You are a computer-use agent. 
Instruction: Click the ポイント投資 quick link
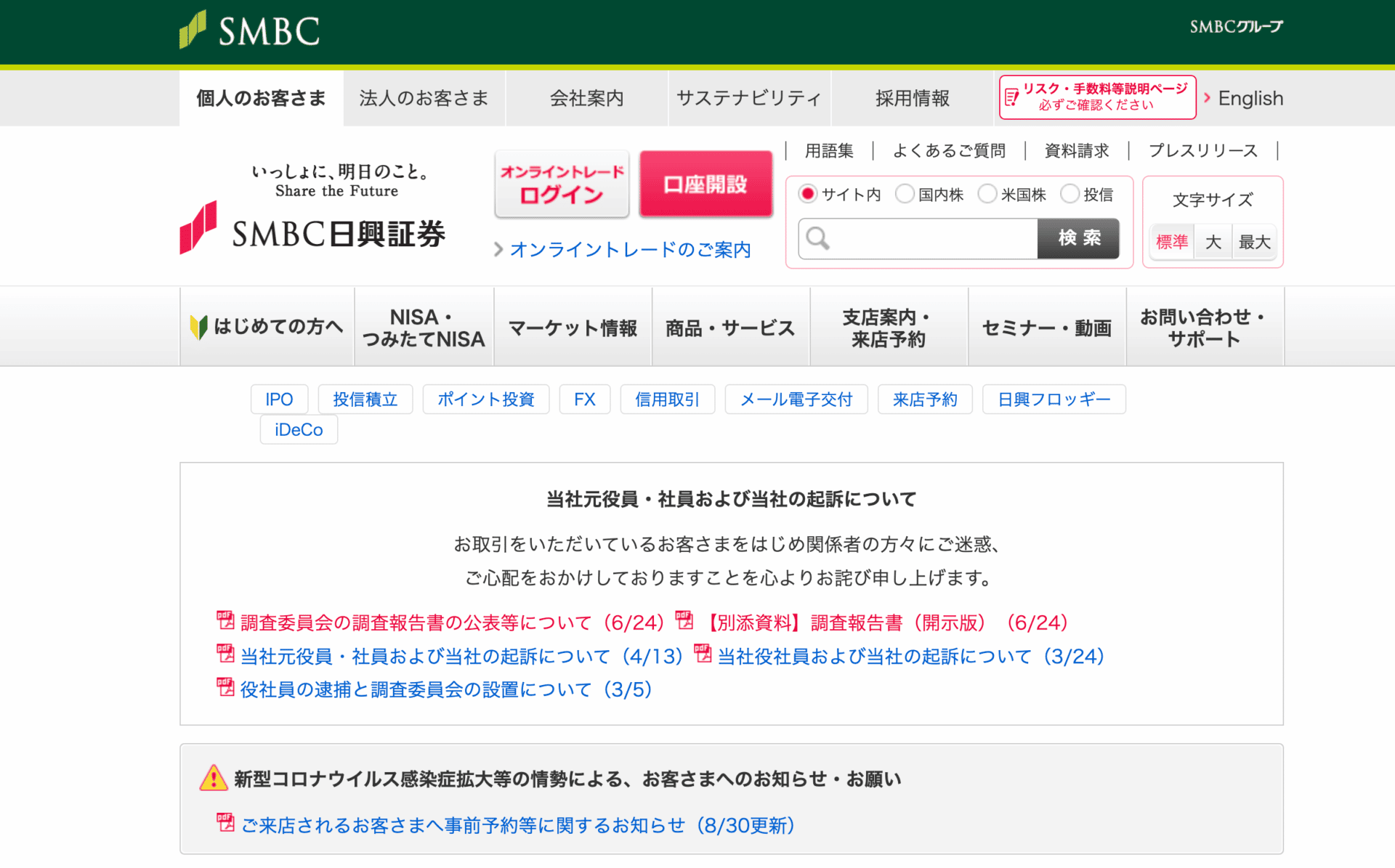click(x=486, y=399)
